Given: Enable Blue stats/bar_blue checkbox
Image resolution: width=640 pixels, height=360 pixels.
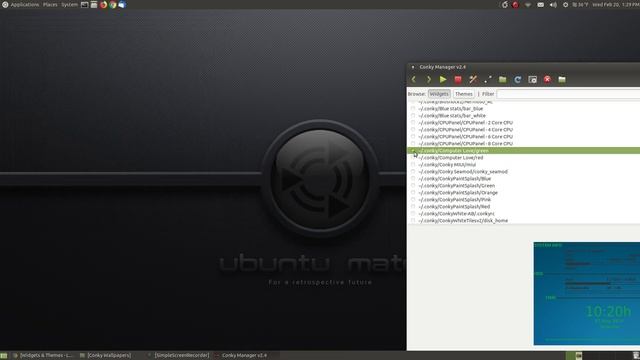Looking at the screenshot, I should point(413,109).
